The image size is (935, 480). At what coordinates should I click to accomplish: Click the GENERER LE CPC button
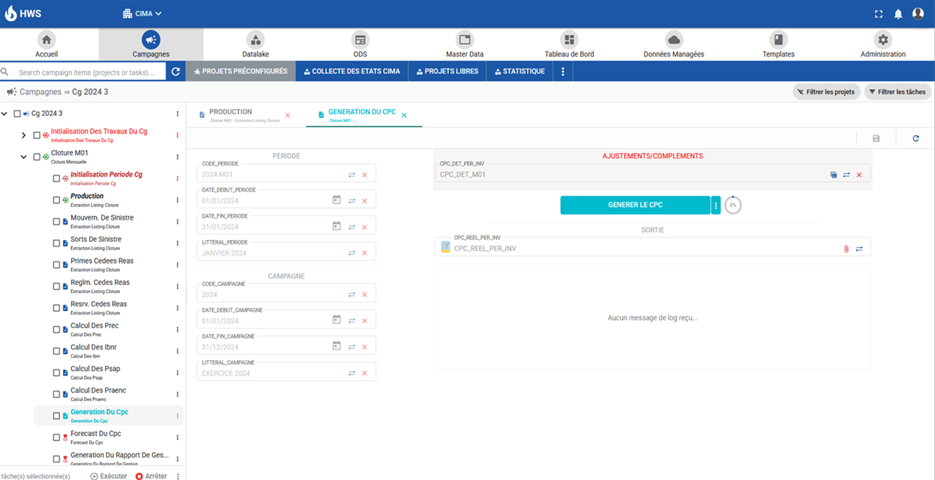click(x=634, y=205)
